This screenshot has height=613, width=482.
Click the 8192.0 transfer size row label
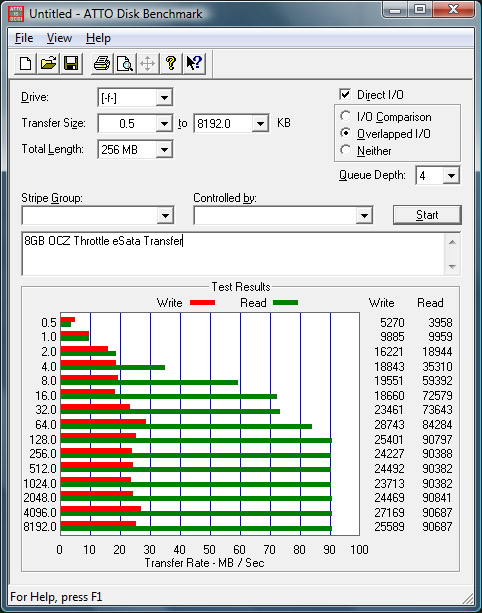pos(40,527)
